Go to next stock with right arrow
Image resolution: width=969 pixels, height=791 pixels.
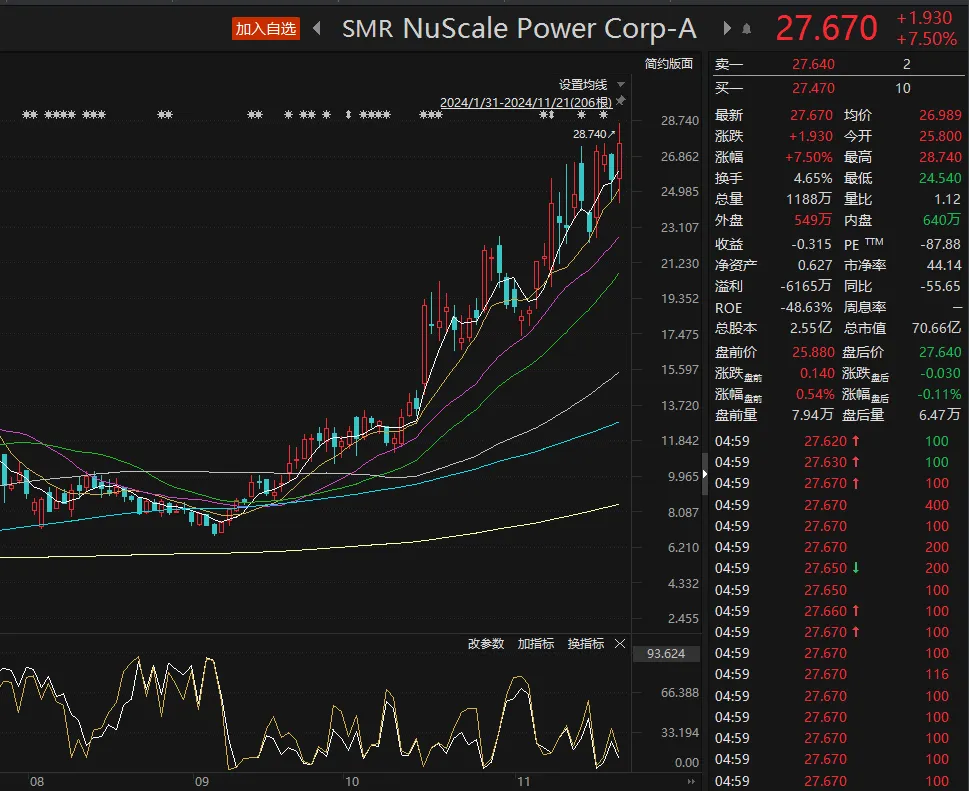point(727,29)
